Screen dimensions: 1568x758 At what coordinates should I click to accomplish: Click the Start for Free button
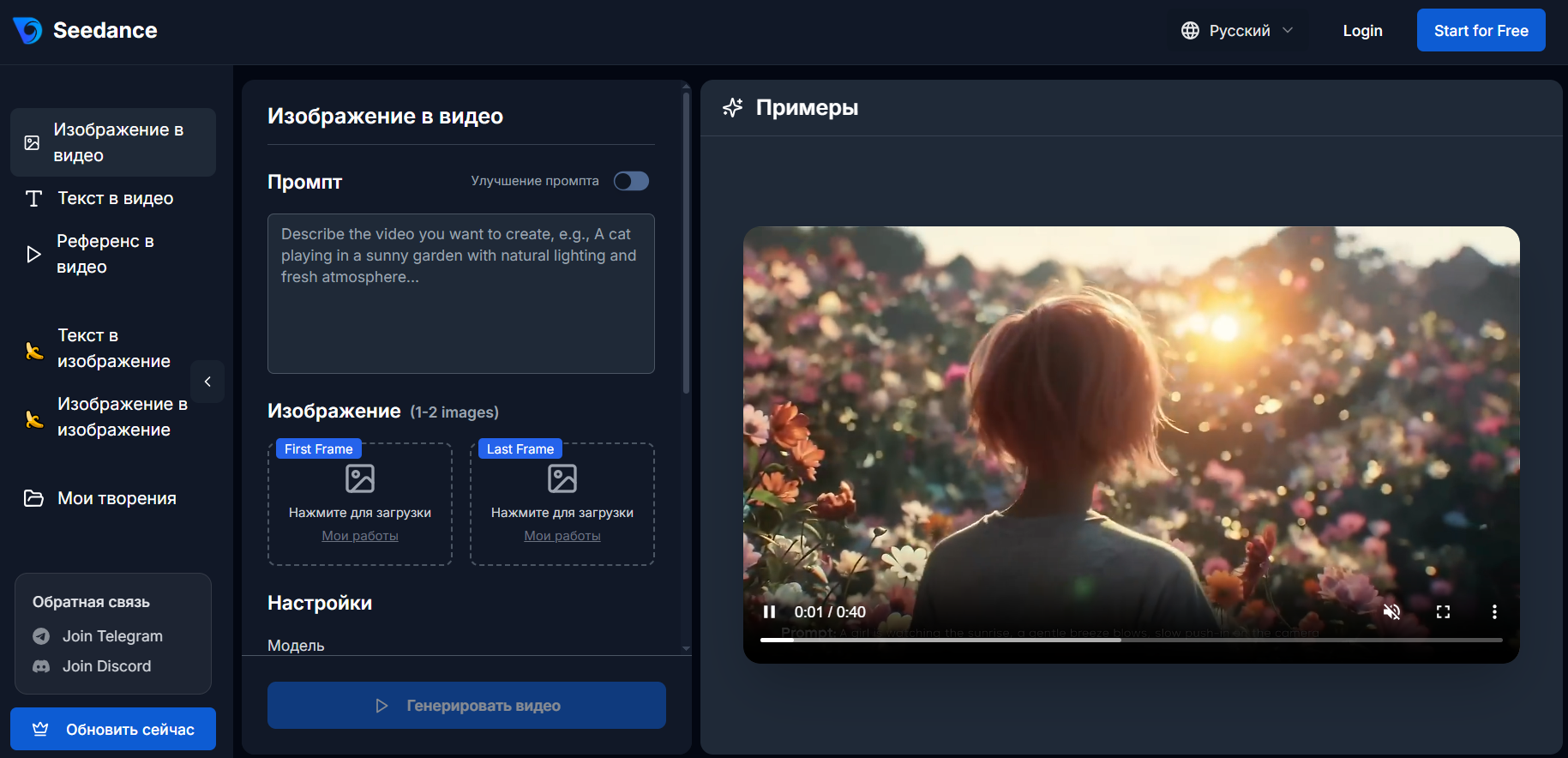1481,30
